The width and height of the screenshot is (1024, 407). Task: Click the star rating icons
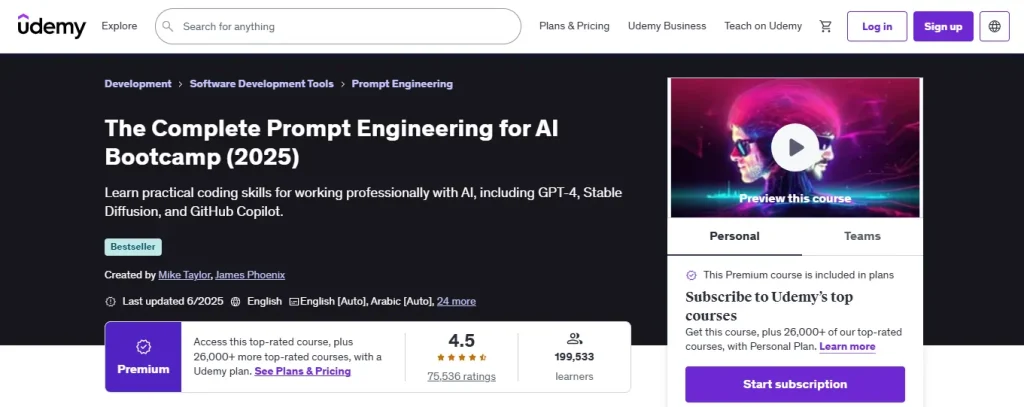tap(462, 357)
